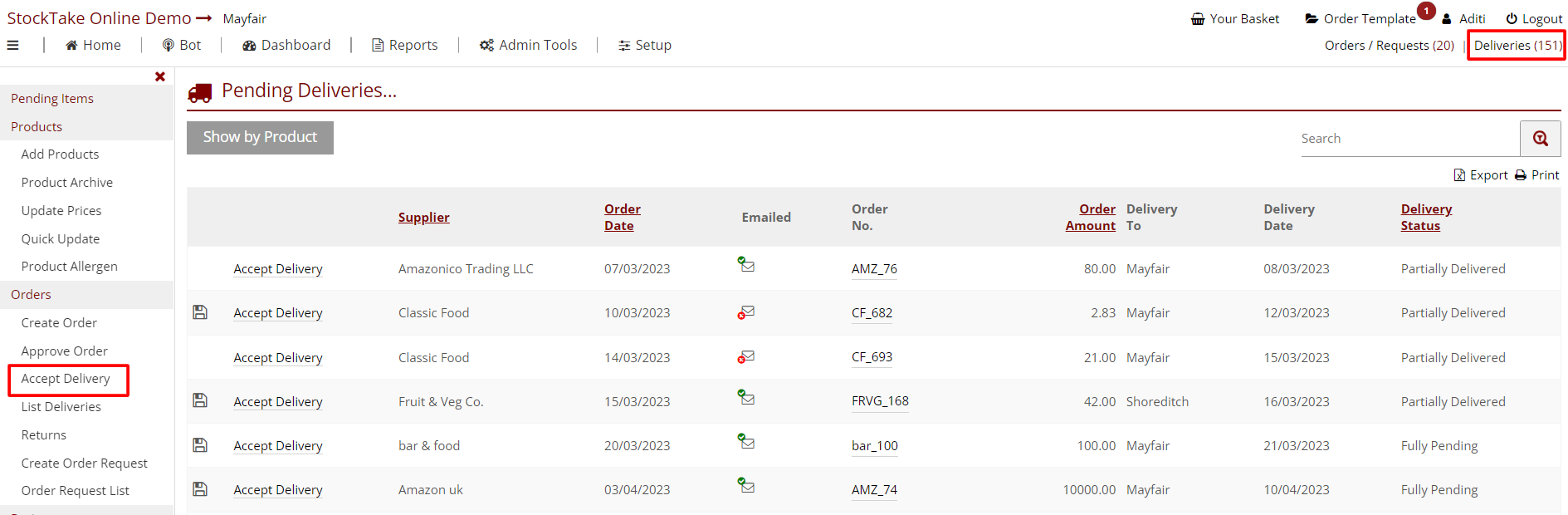Export the pending deliveries list
The image size is (1568, 515).
1481,175
